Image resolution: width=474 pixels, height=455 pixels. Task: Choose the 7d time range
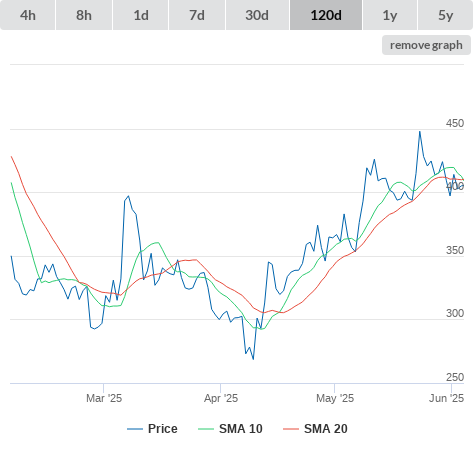[x=197, y=15]
